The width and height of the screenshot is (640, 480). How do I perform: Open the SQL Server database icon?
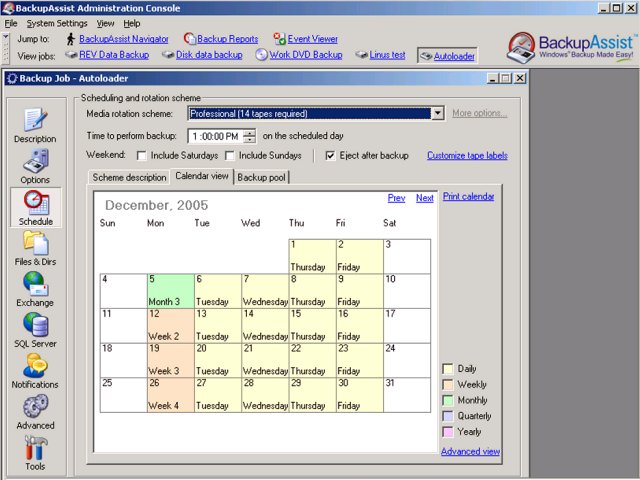coord(36,324)
